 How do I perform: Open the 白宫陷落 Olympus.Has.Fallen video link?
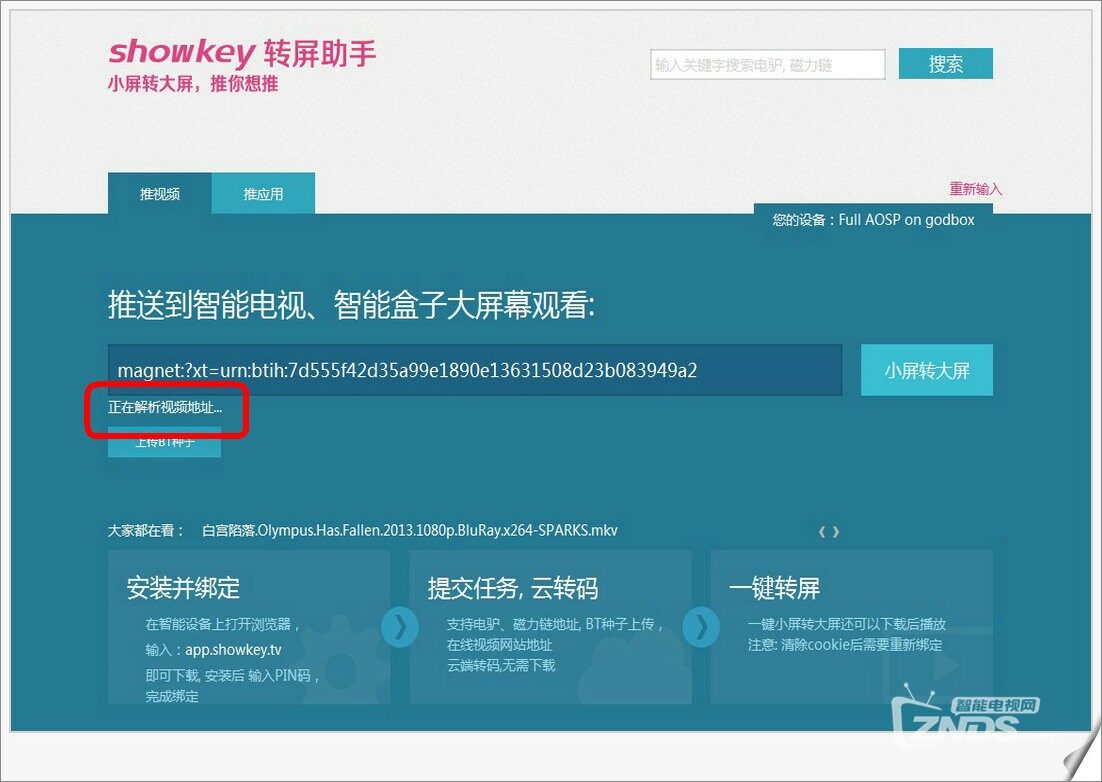point(410,530)
